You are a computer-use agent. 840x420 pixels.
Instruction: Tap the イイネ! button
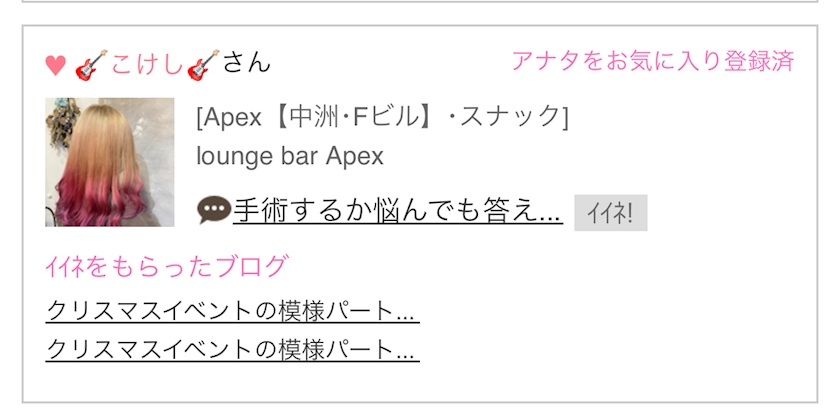[x=611, y=213]
